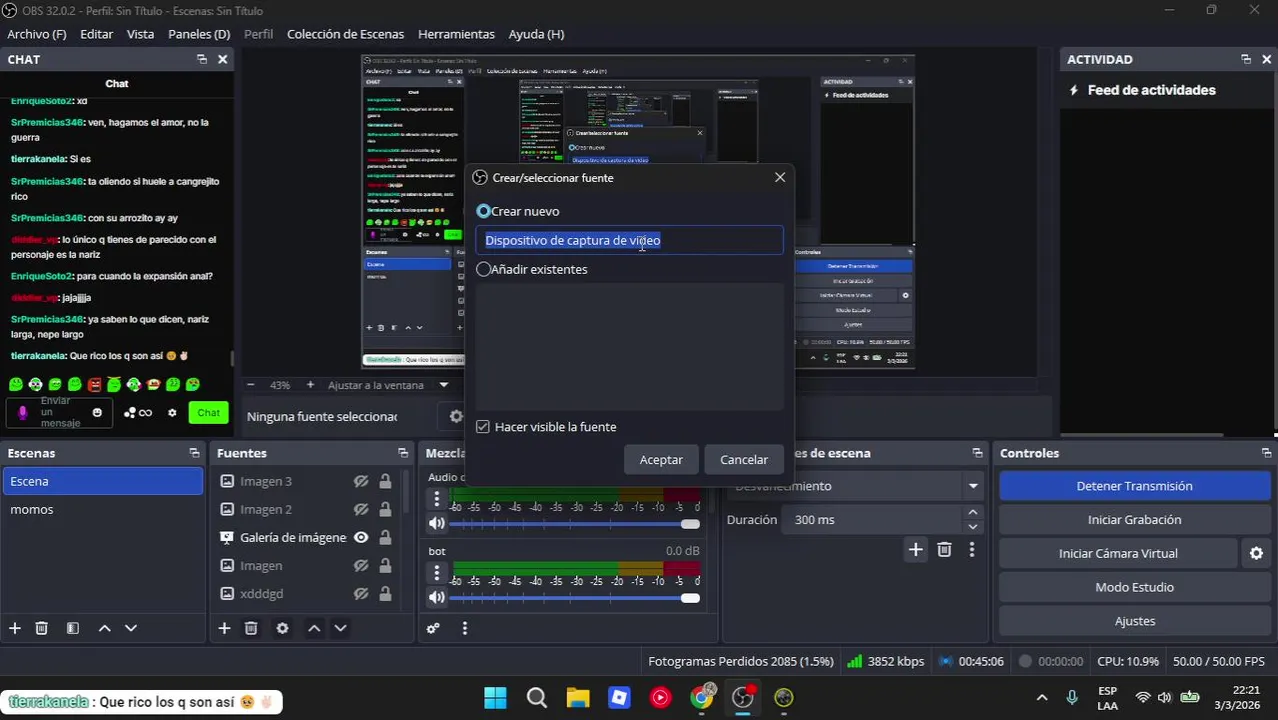Click the source name field 'Dispositivo de captura de vídeo'
Image resolution: width=1278 pixels, height=720 pixels.
(x=629, y=240)
